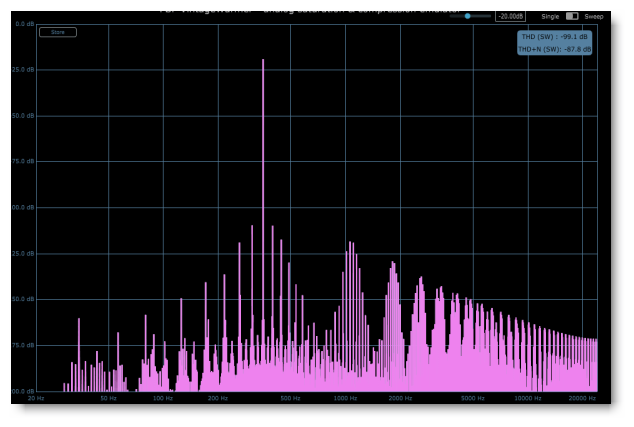Adjust the input level slider knob

click(467, 16)
